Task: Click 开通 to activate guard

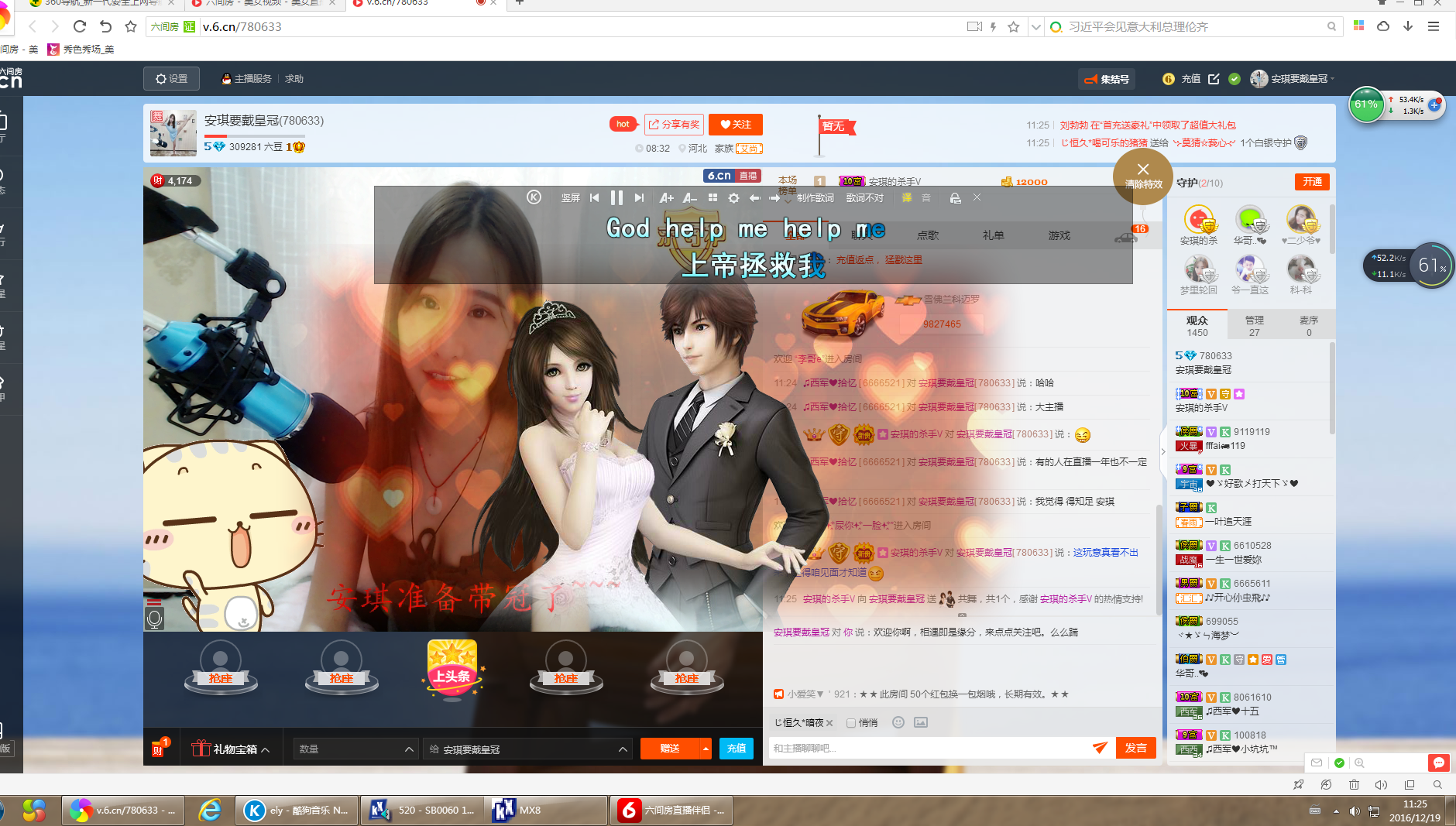Action: click(x=1312, y=182)
